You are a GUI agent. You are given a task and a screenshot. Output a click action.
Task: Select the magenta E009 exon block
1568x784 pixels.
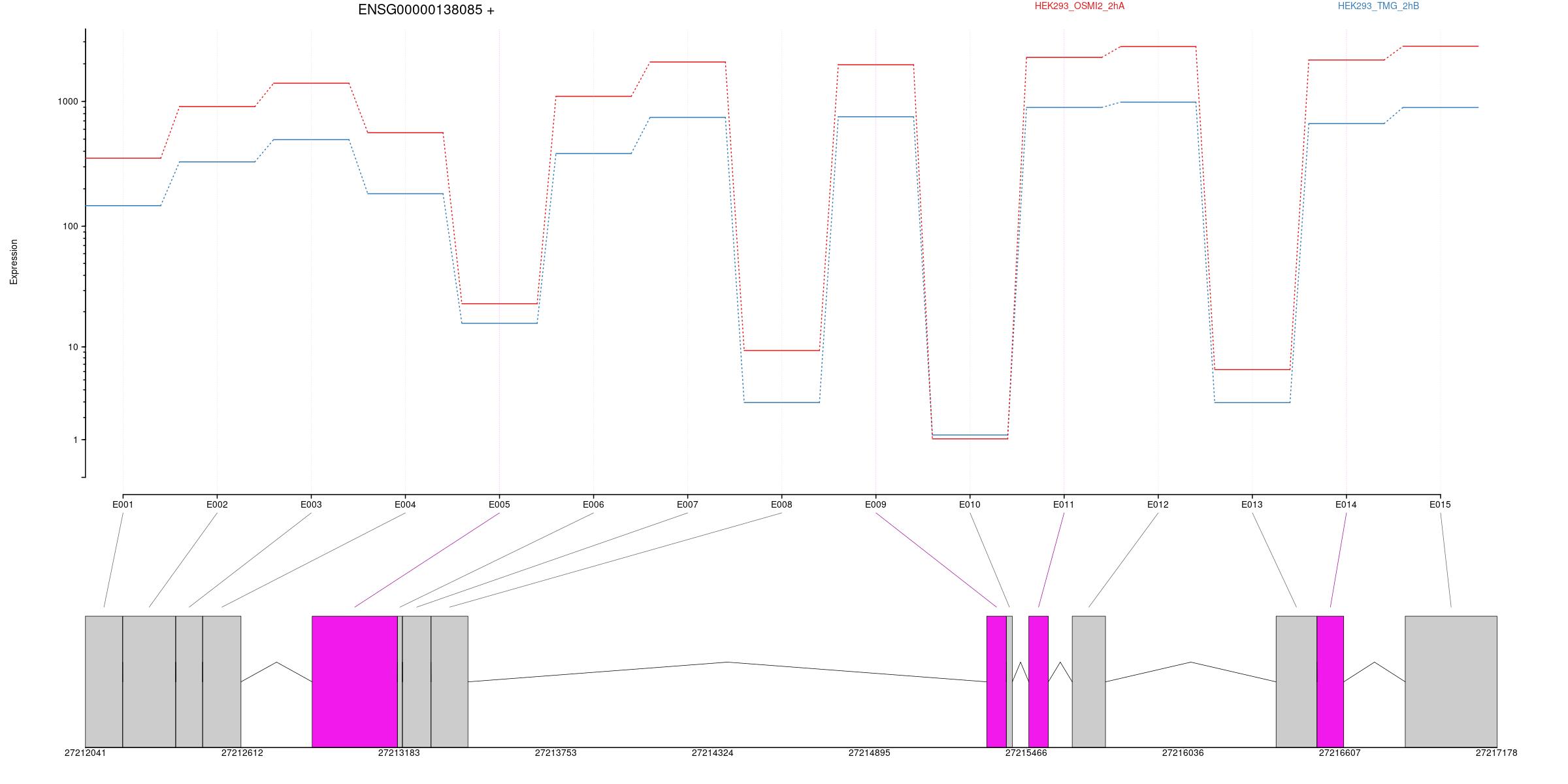pos(996,681)
